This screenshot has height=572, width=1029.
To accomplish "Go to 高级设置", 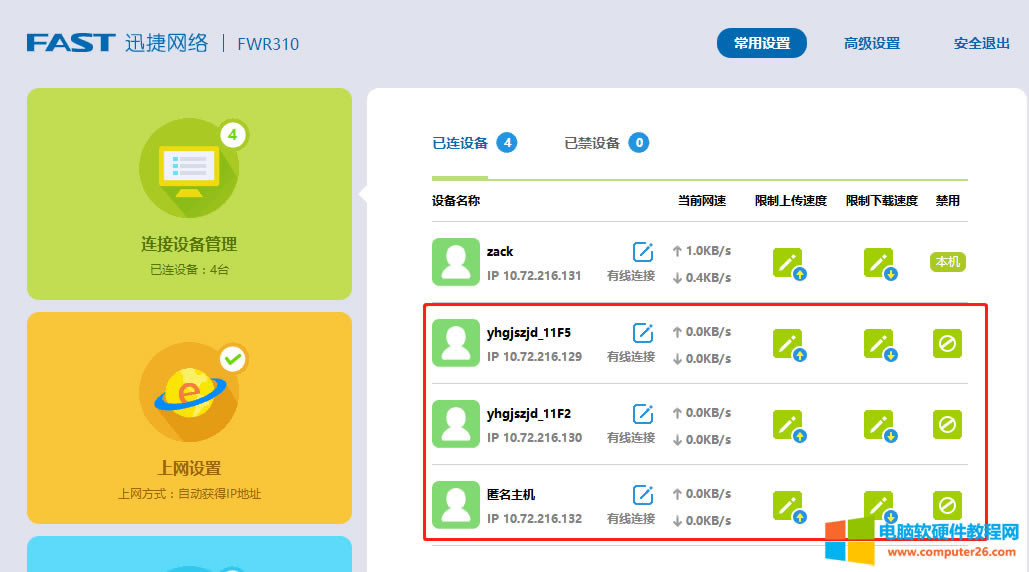I will pyautogui.click(x=871, y=43).
